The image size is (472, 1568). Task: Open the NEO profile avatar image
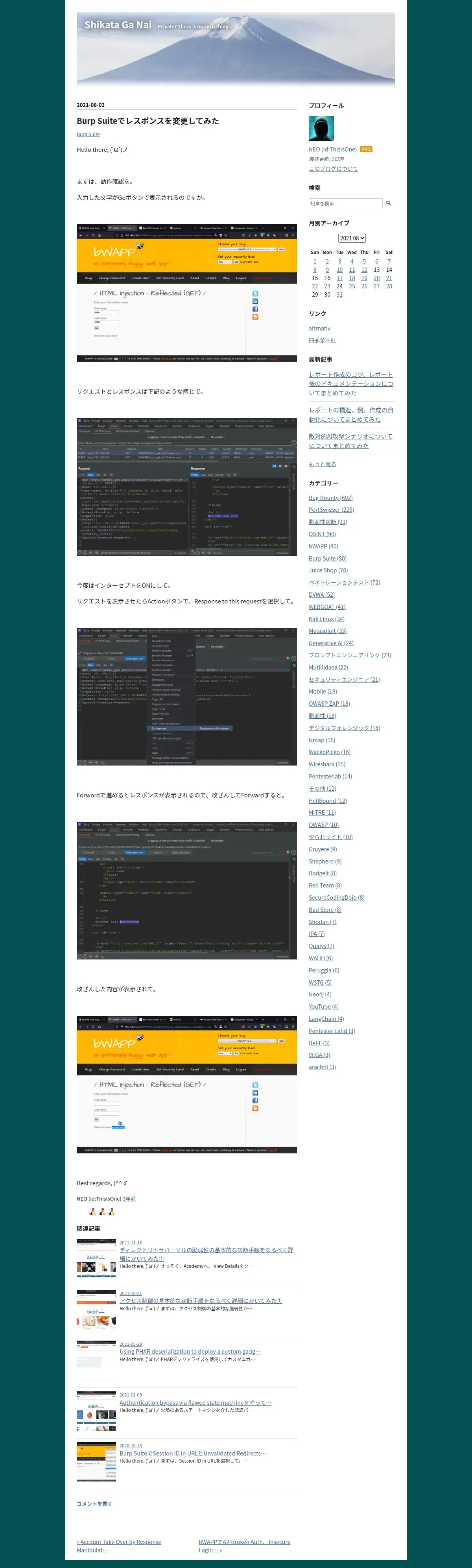(x=321, y=129)
